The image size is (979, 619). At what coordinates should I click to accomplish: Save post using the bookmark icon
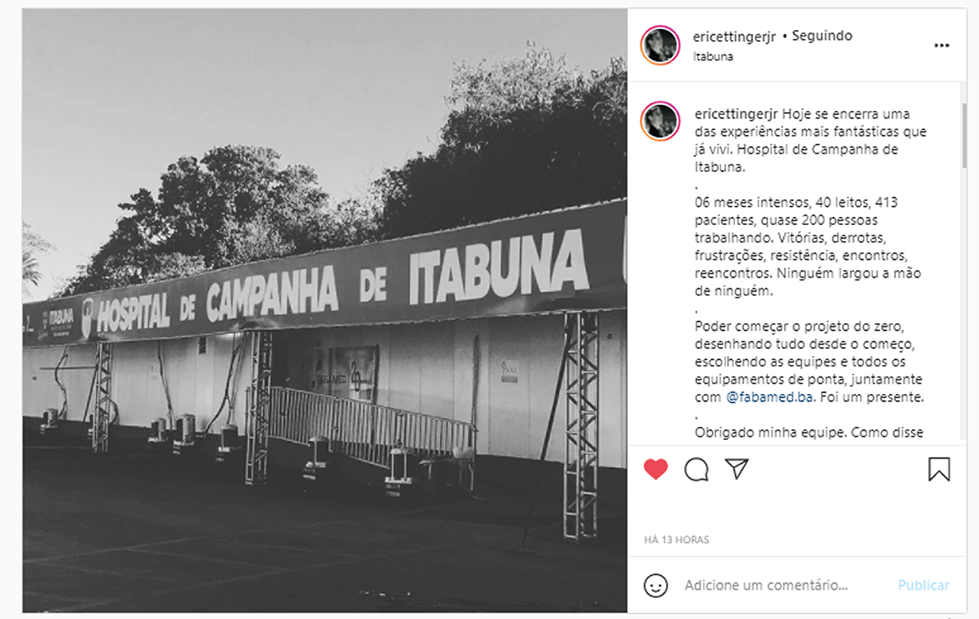[938, 470]
